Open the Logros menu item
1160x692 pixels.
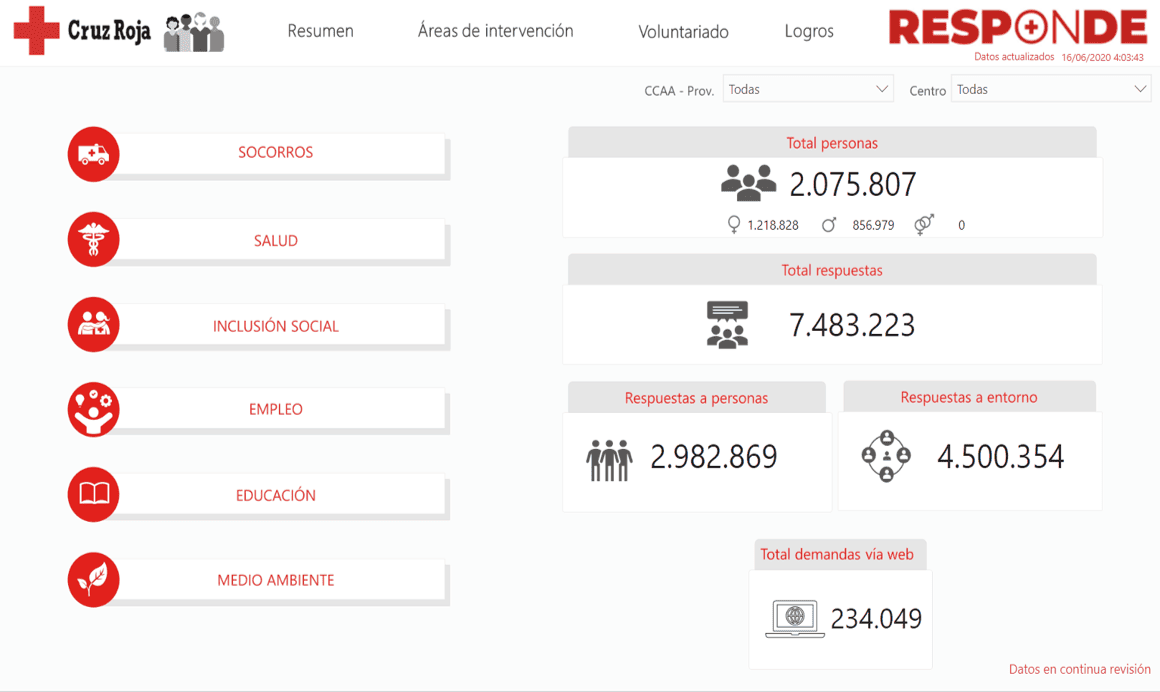(x=808, y=31)
